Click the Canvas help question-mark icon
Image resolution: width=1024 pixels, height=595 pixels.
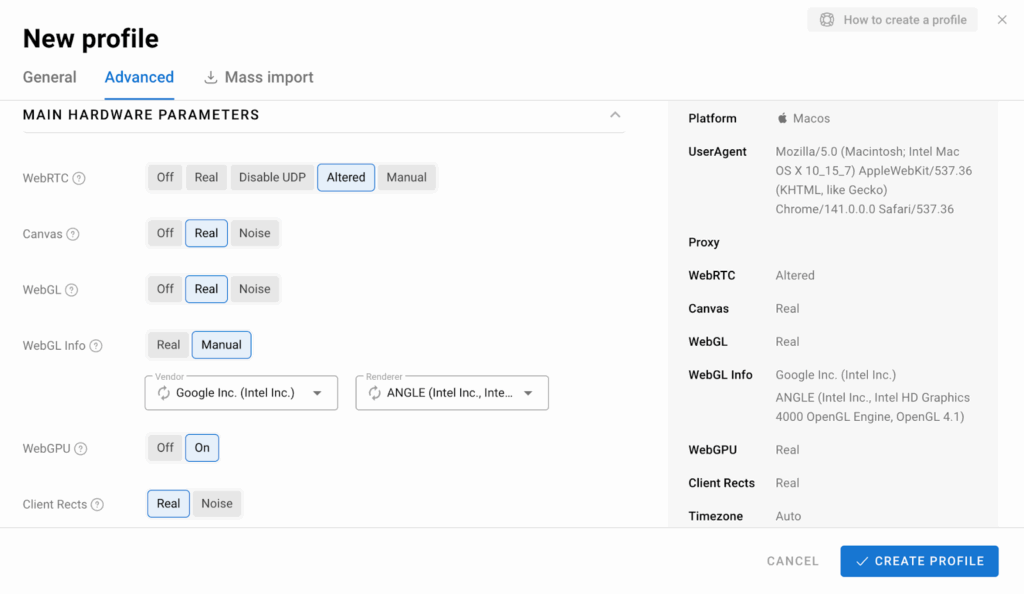(x=72, y=234)
